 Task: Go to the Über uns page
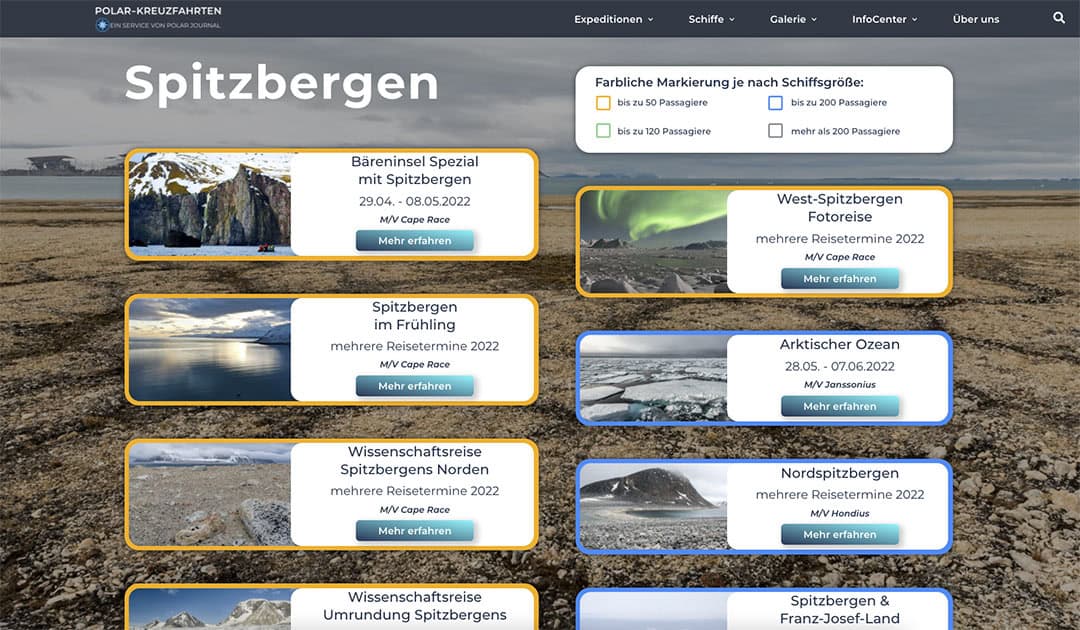coord(976,19)
